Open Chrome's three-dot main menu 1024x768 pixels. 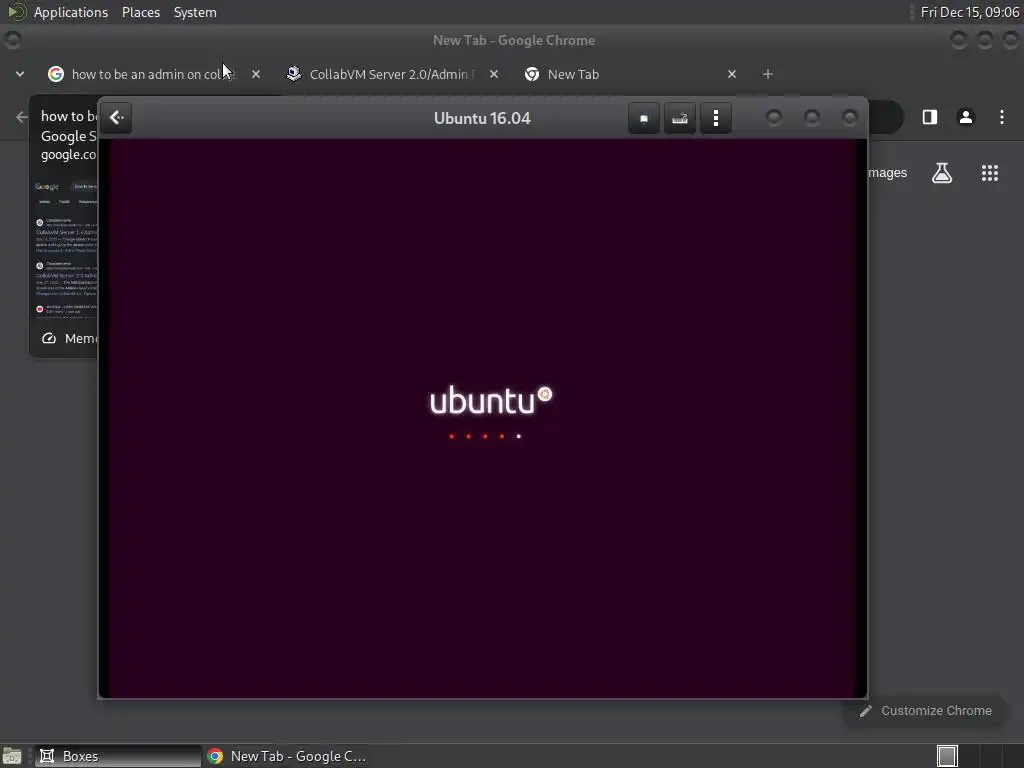point(1002,117)
